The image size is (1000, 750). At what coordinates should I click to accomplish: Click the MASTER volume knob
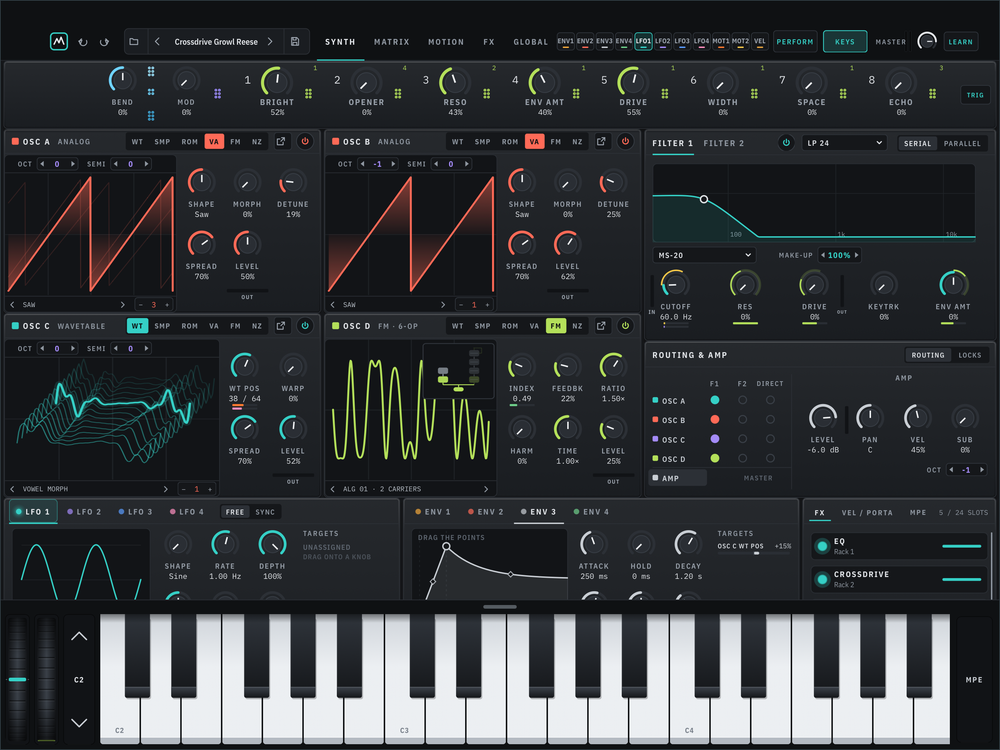(x=927, y=41)
